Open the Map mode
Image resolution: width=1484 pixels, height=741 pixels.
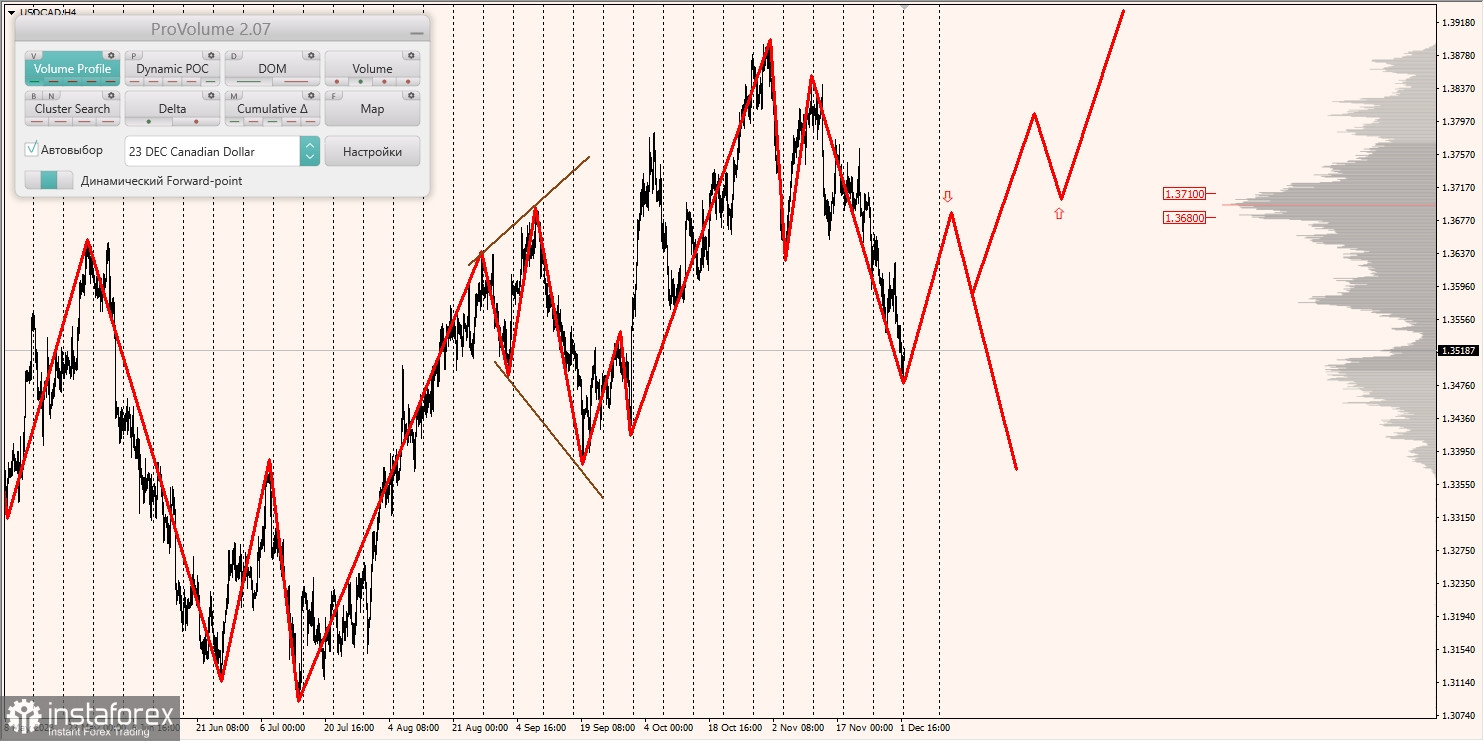[372, 108]
